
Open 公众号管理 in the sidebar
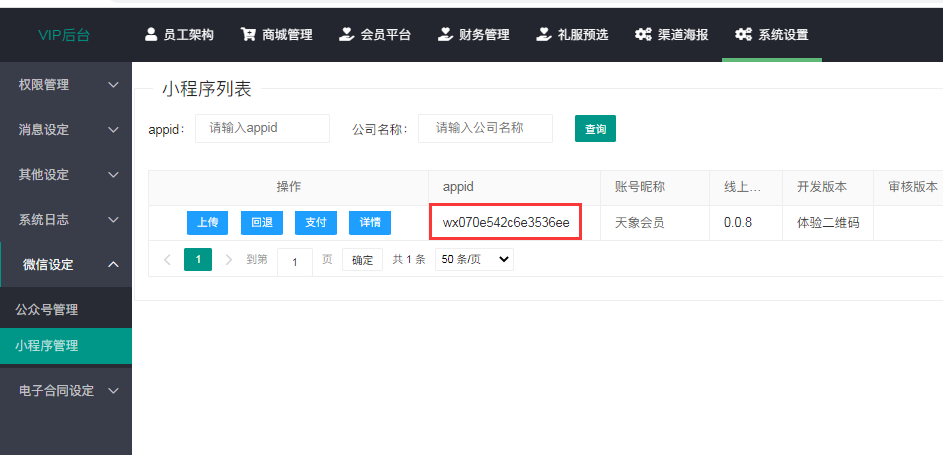(47, 310)
